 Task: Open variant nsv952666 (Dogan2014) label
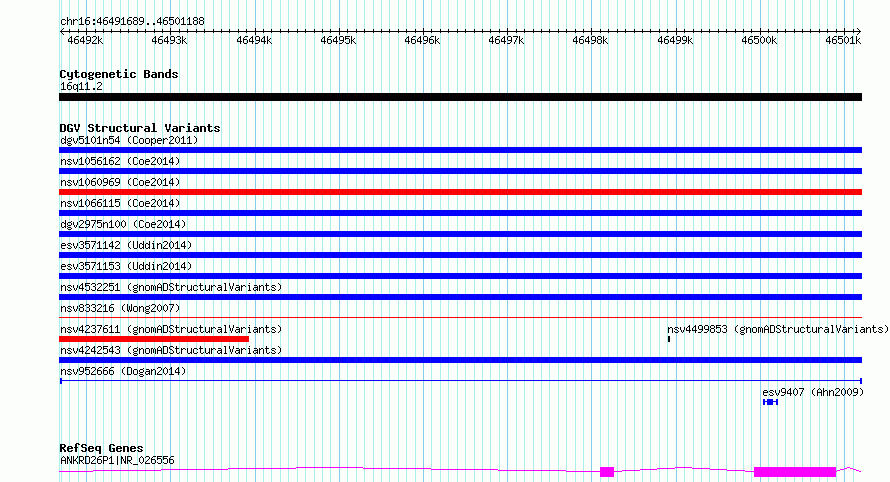pyautogui.click(x=123, y=371)
